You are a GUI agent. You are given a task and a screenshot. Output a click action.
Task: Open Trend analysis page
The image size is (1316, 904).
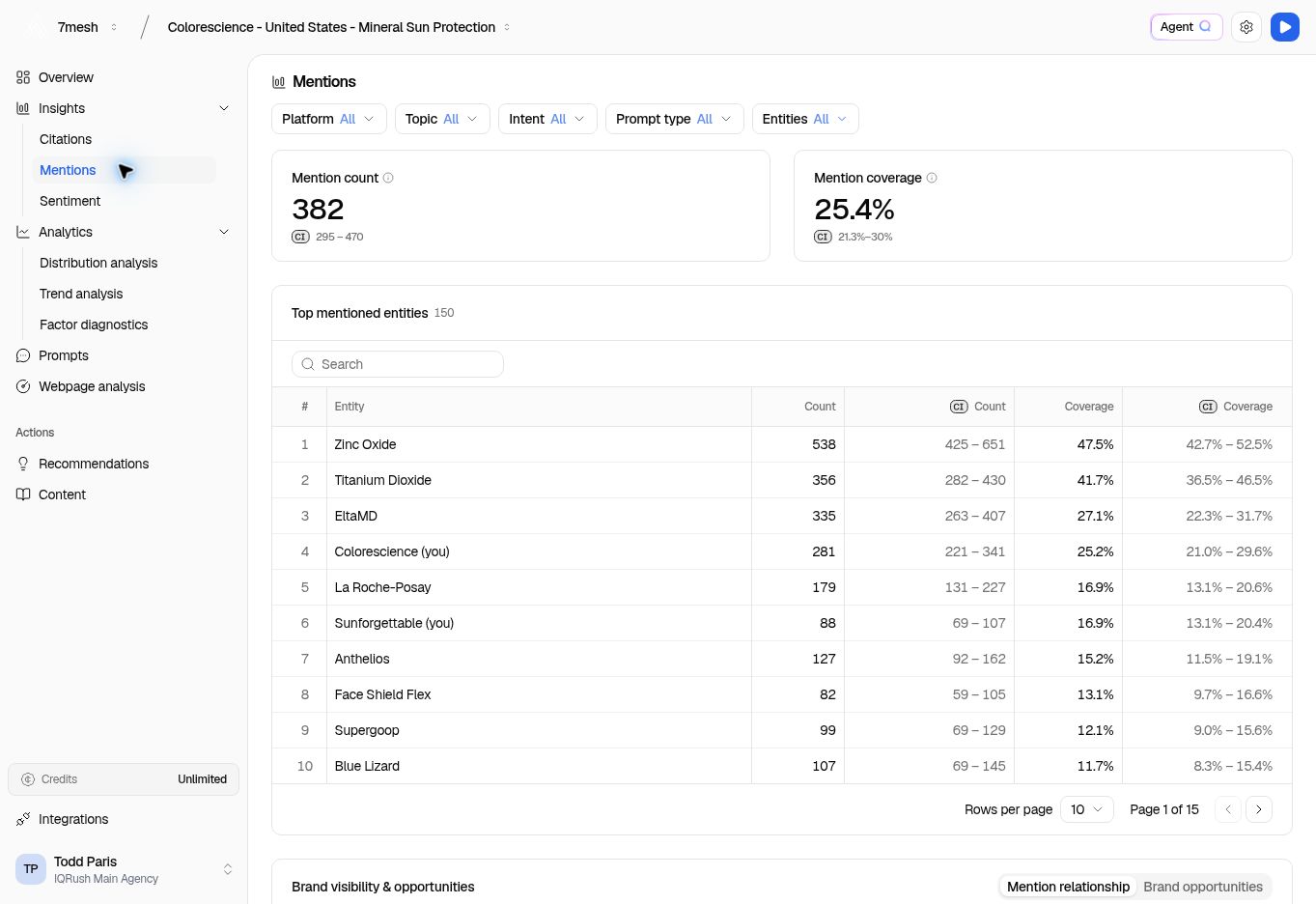[x=81, y=294]
